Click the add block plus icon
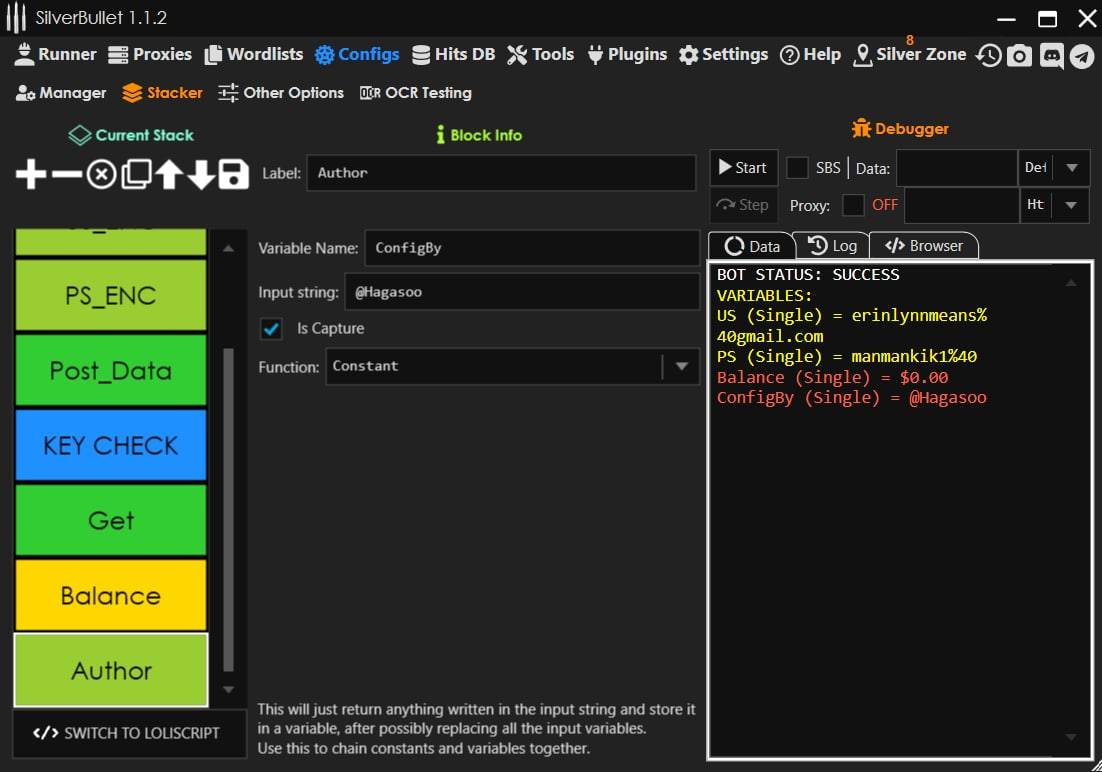 pos(31,175)
